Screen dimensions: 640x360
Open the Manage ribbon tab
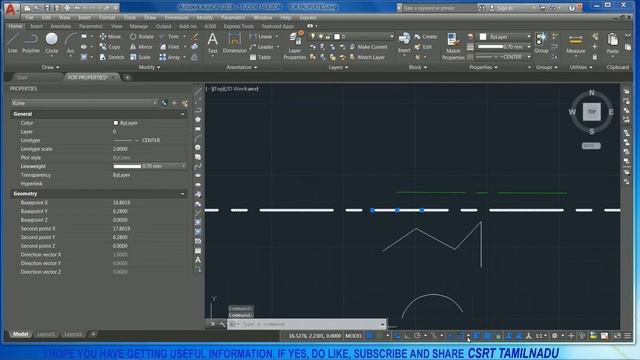click(138, 26)
